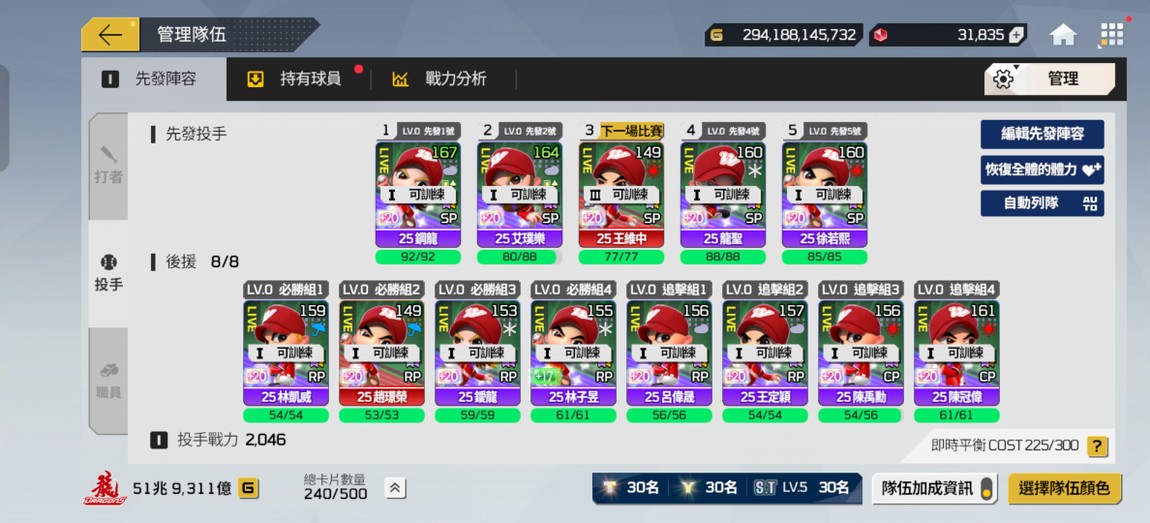The image size is (1150, 523).
Task: Switch to the 持有球員 tab
Action: point(295,79)
